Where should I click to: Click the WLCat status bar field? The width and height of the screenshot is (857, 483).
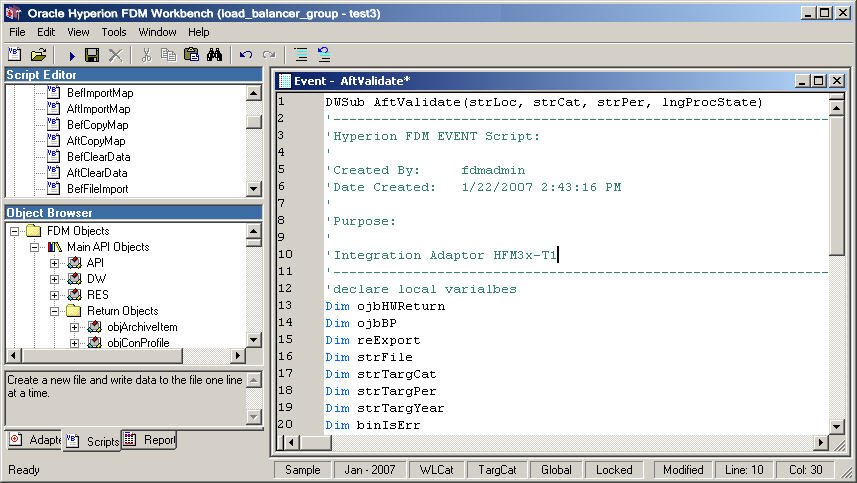pos(437,470)
